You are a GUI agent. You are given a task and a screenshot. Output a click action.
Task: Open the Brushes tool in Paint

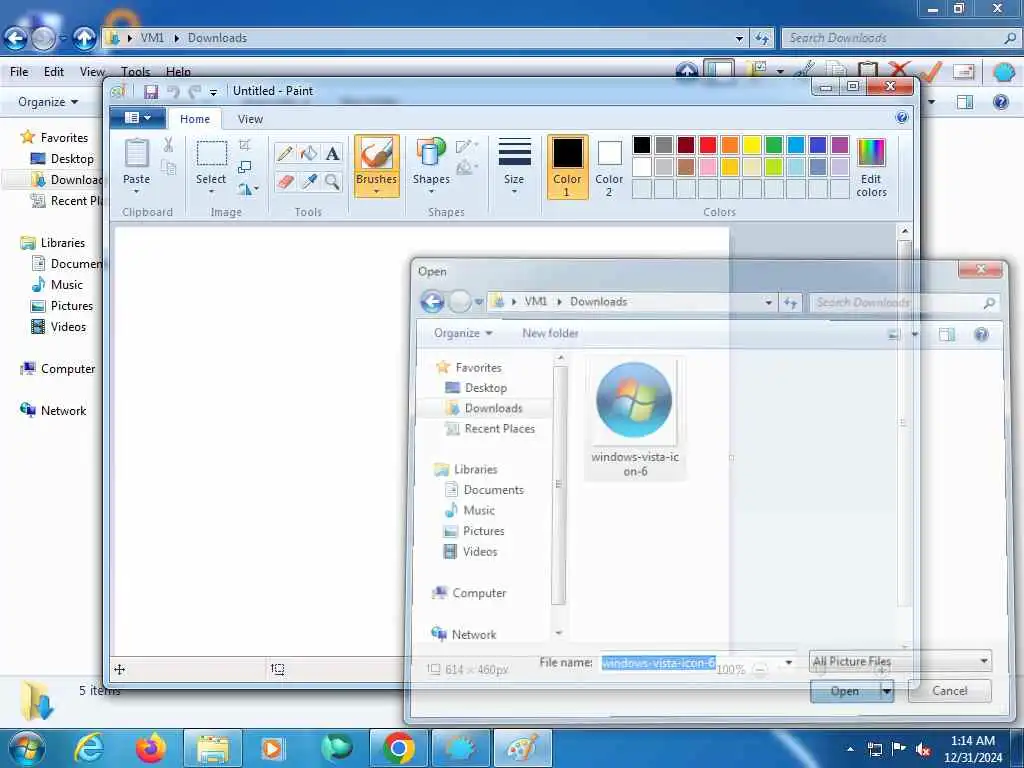pos(377,166)
